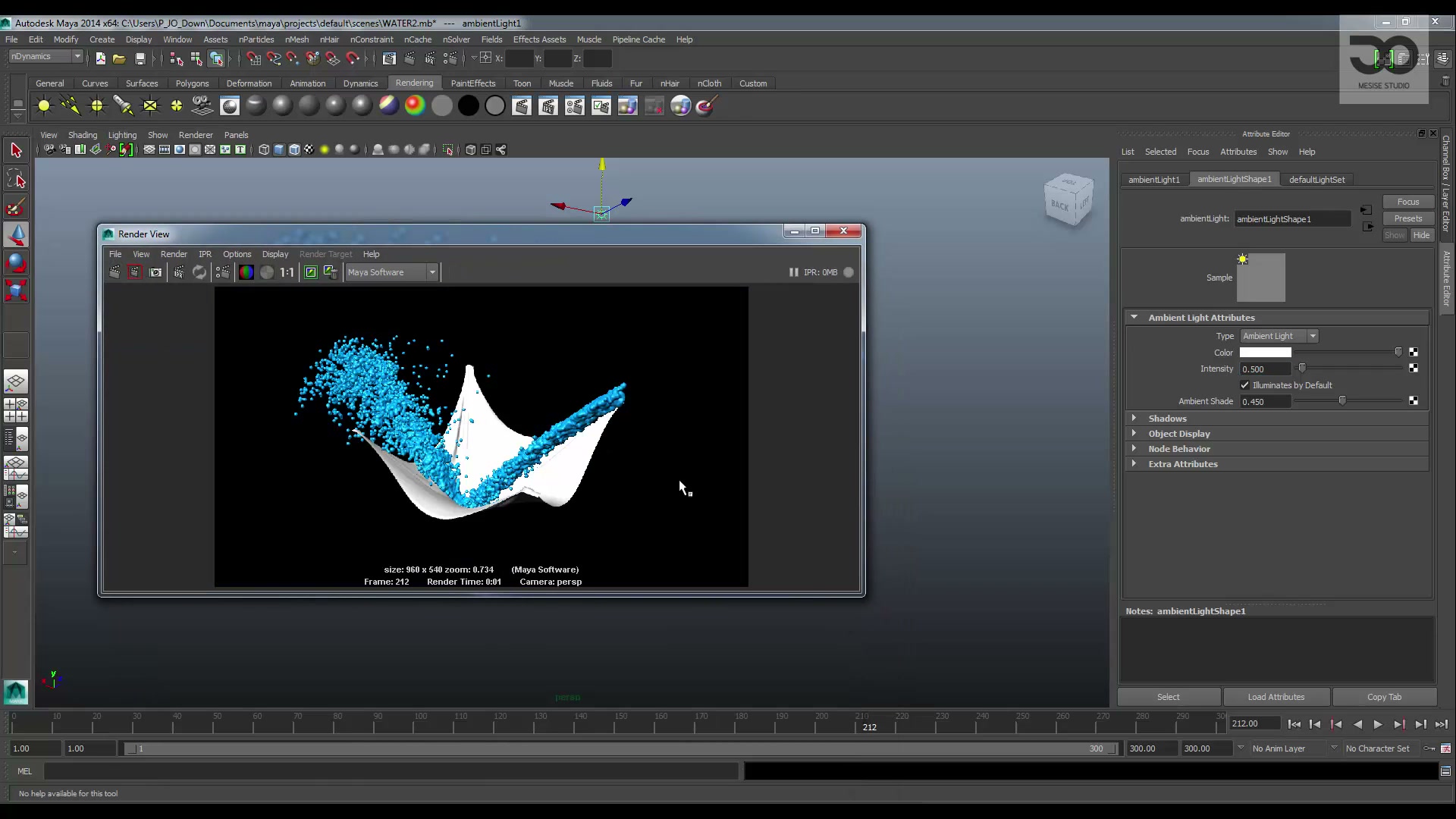Open render settings from Render View toolbar

click(x=222, y=272)
